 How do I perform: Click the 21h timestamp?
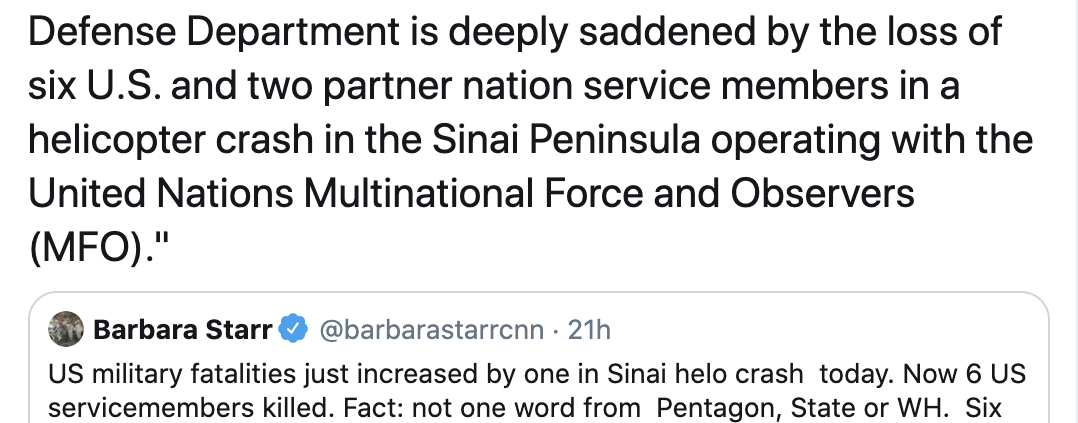pyautogui.click(x=589, y=329)
